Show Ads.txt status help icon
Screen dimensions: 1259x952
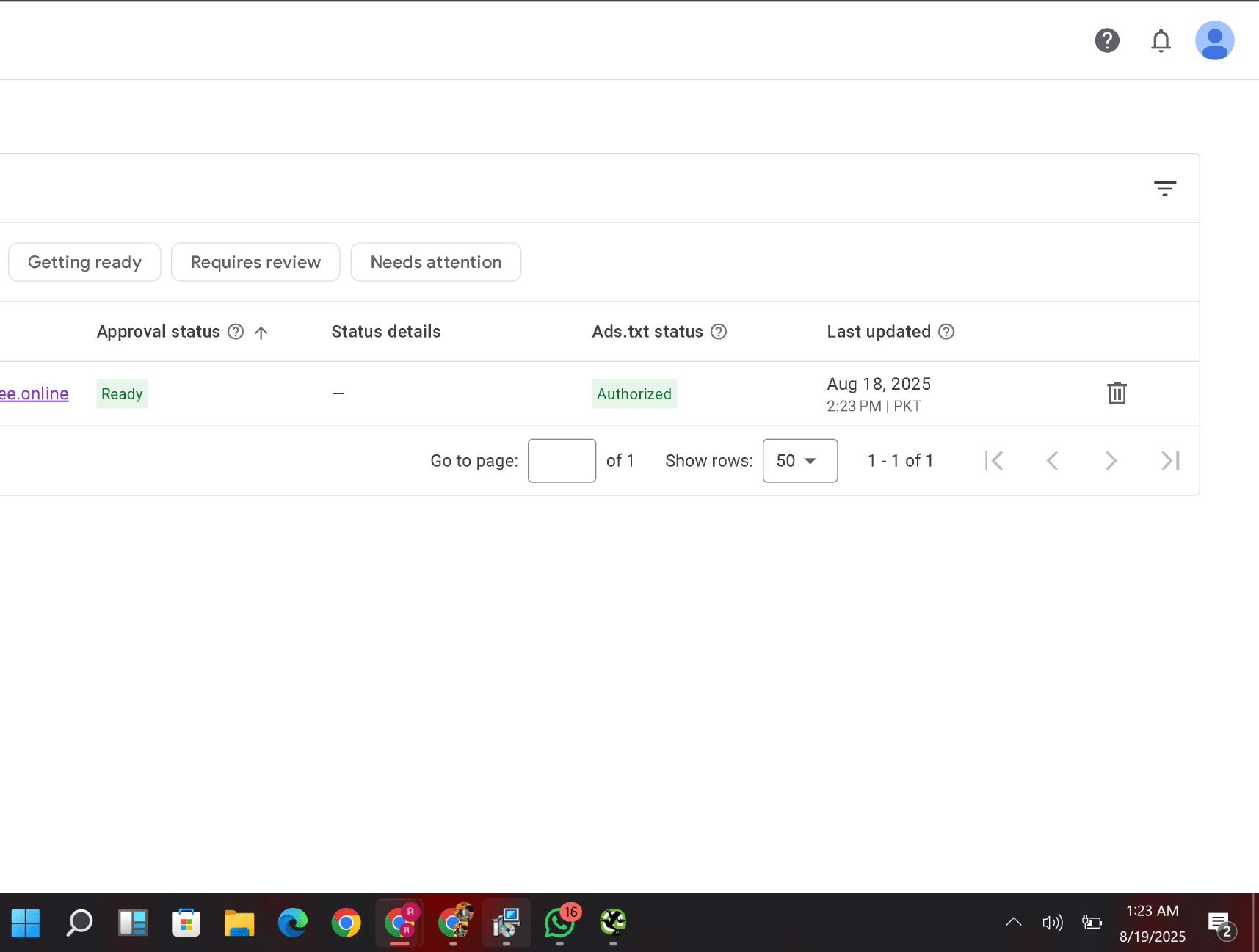pos(719,332)
